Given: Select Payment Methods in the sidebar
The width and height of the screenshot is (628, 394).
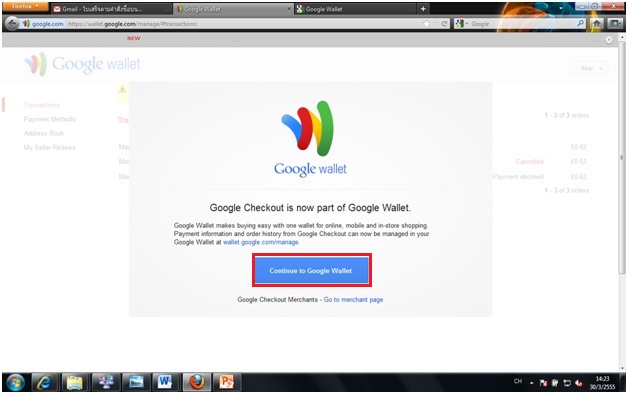Looking at the screenshot, I should click(49, 119).
